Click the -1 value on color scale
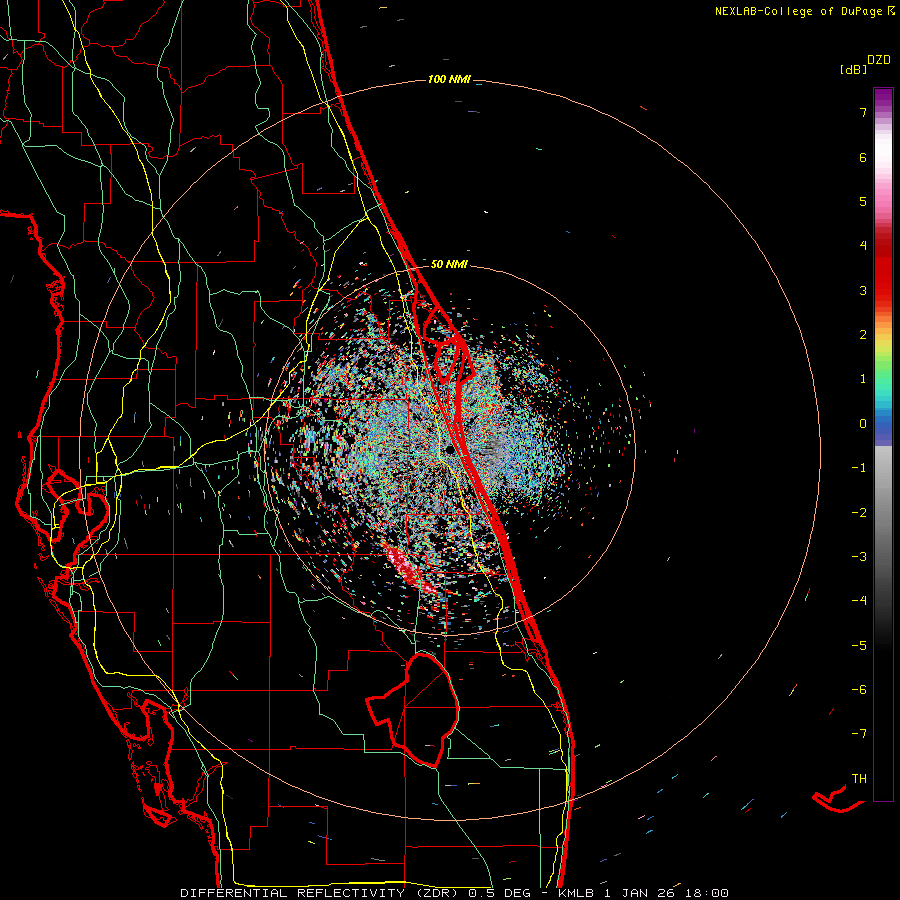 [859, 468]
